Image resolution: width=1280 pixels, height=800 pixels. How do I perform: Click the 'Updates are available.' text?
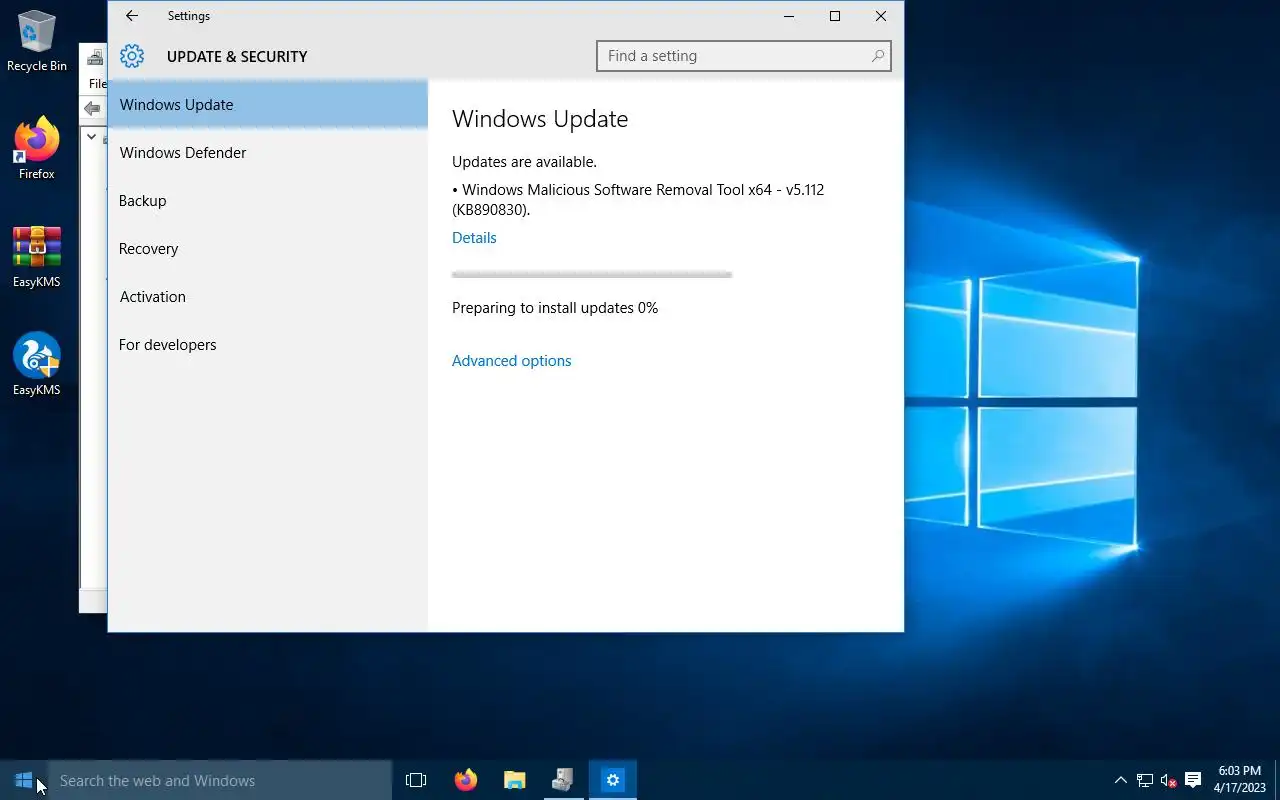(x=524, y=162)
